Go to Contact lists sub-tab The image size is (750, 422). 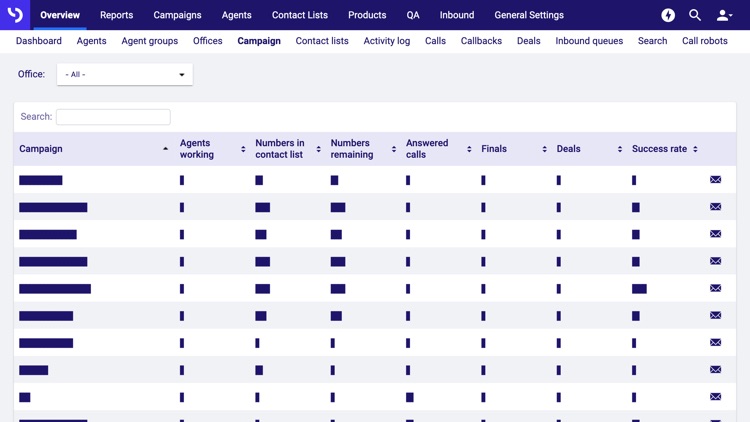(322, 41)
